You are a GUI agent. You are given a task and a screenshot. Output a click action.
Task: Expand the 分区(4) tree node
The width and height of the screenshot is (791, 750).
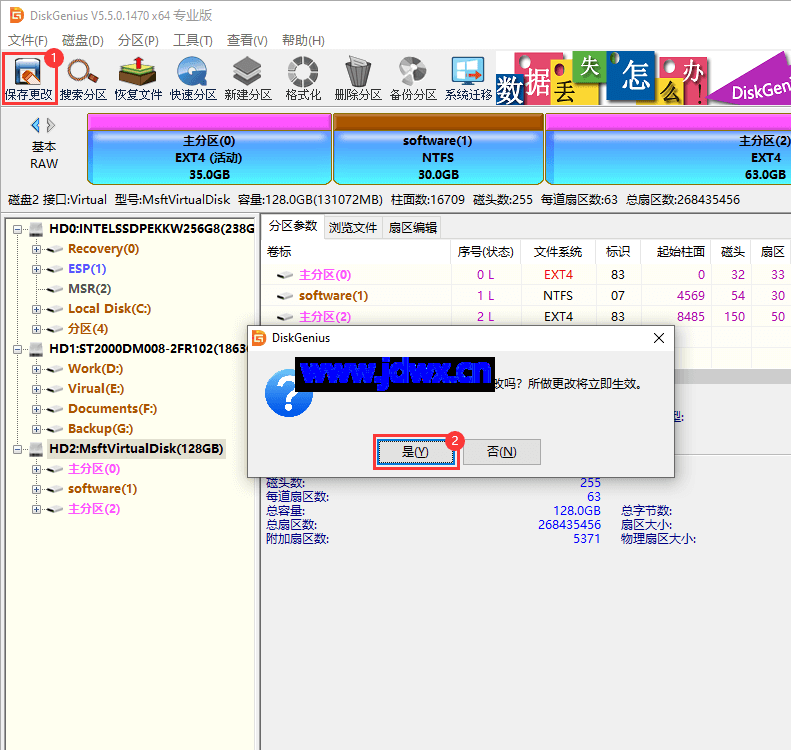click(x=36, y=329)
